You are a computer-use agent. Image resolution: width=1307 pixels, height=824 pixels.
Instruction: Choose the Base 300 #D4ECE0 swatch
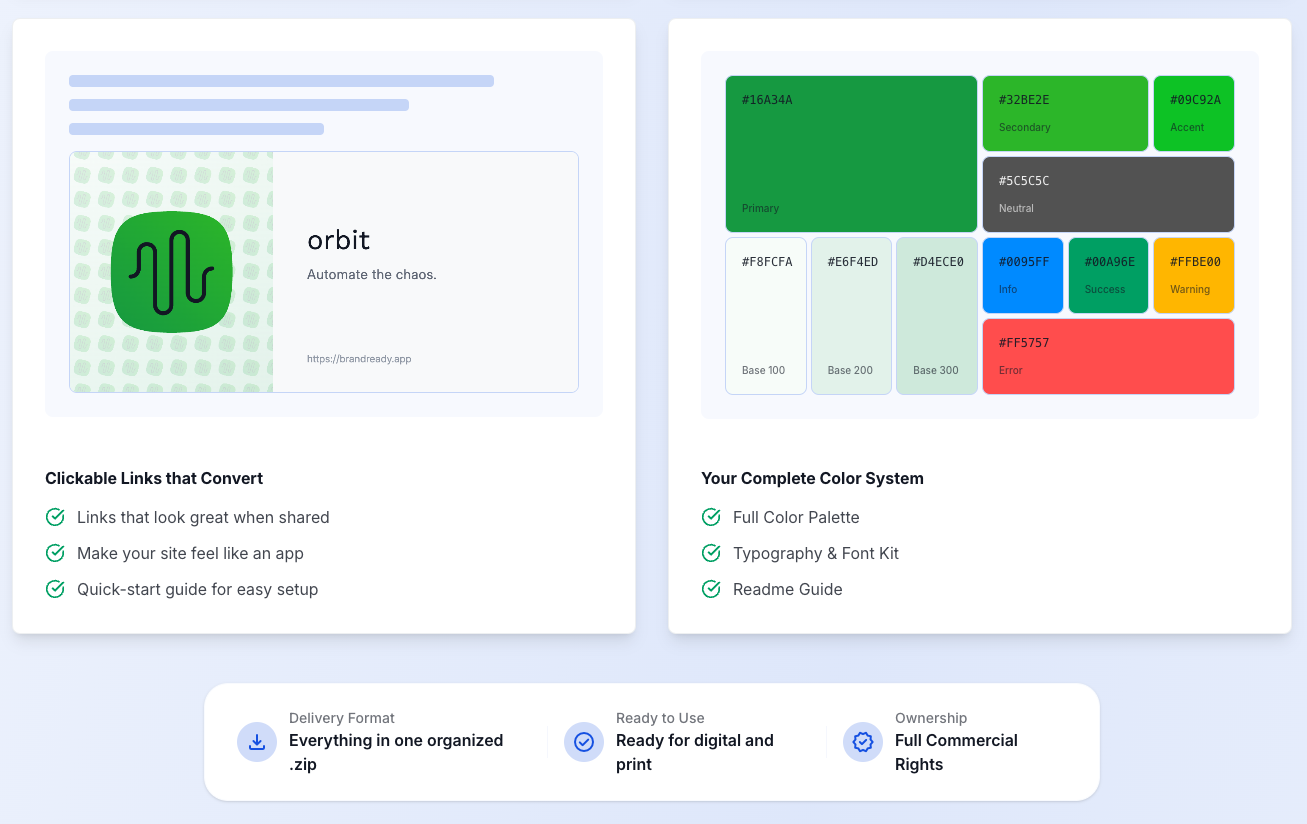click(x=937, y=316)
